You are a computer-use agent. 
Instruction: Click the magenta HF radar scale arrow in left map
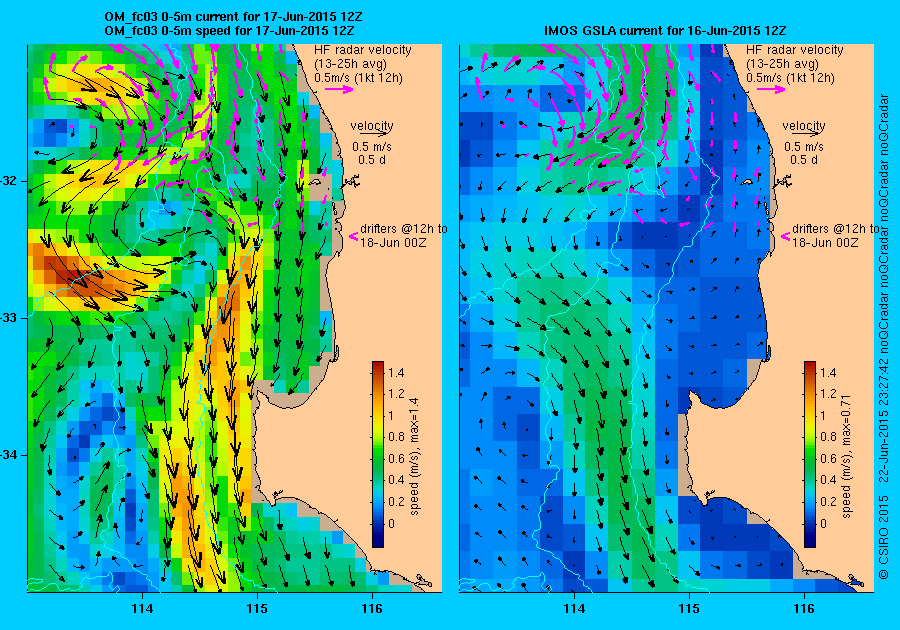point(339,89)
